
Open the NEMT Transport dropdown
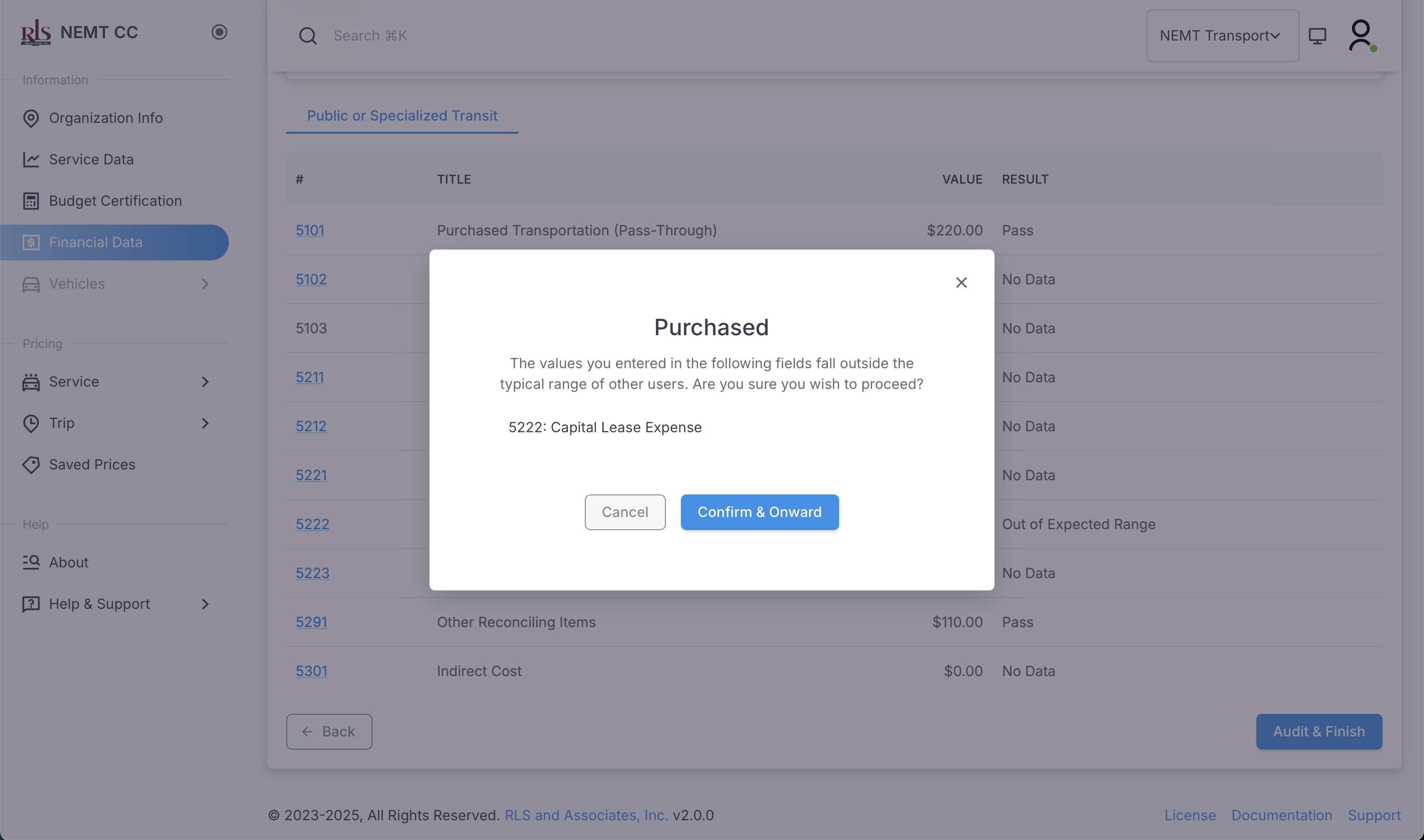[1222, 36]
